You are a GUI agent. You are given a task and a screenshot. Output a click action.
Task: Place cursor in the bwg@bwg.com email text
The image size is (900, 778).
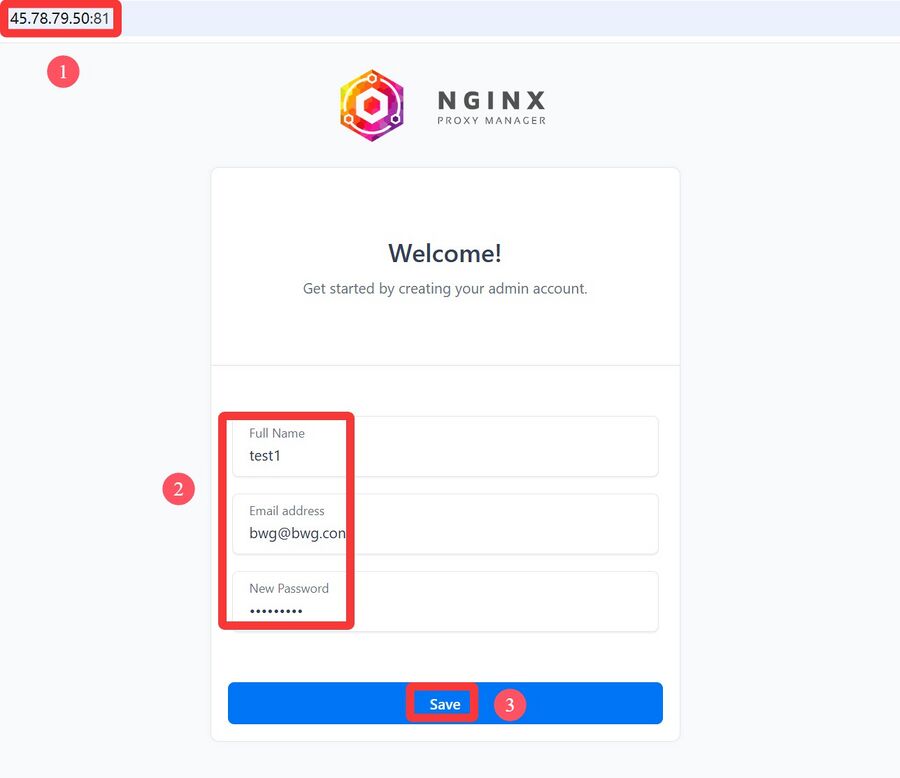pyautogui.click(x=297, y=533)
